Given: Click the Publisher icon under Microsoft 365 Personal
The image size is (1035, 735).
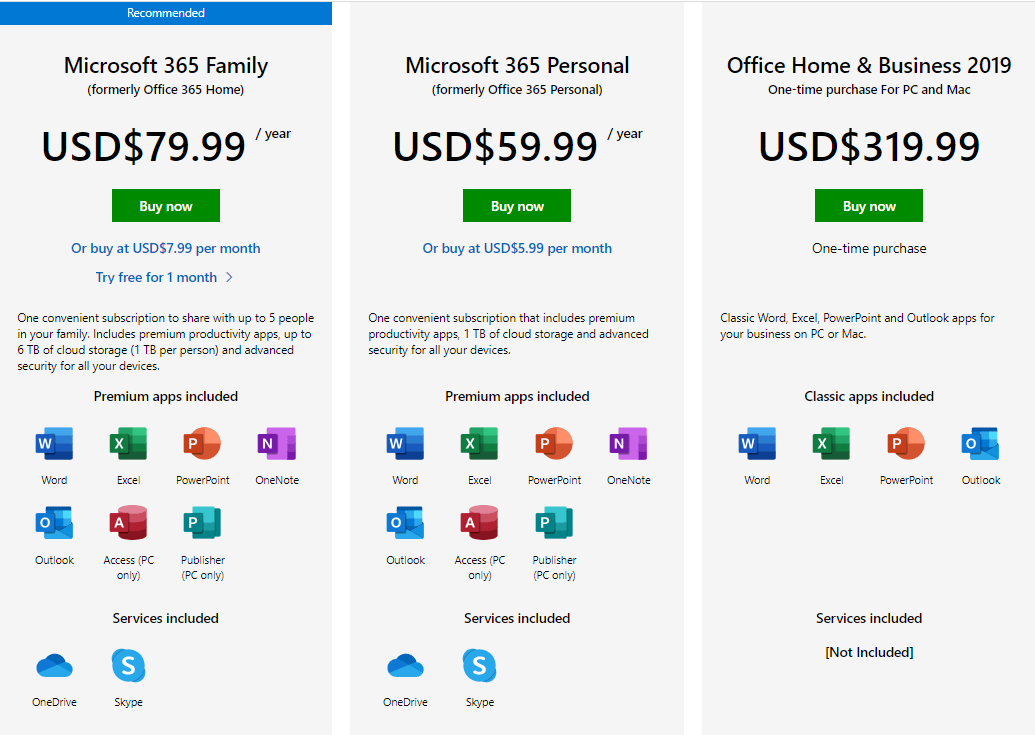Looking at the screenshot, I should (x=554, y=522).
